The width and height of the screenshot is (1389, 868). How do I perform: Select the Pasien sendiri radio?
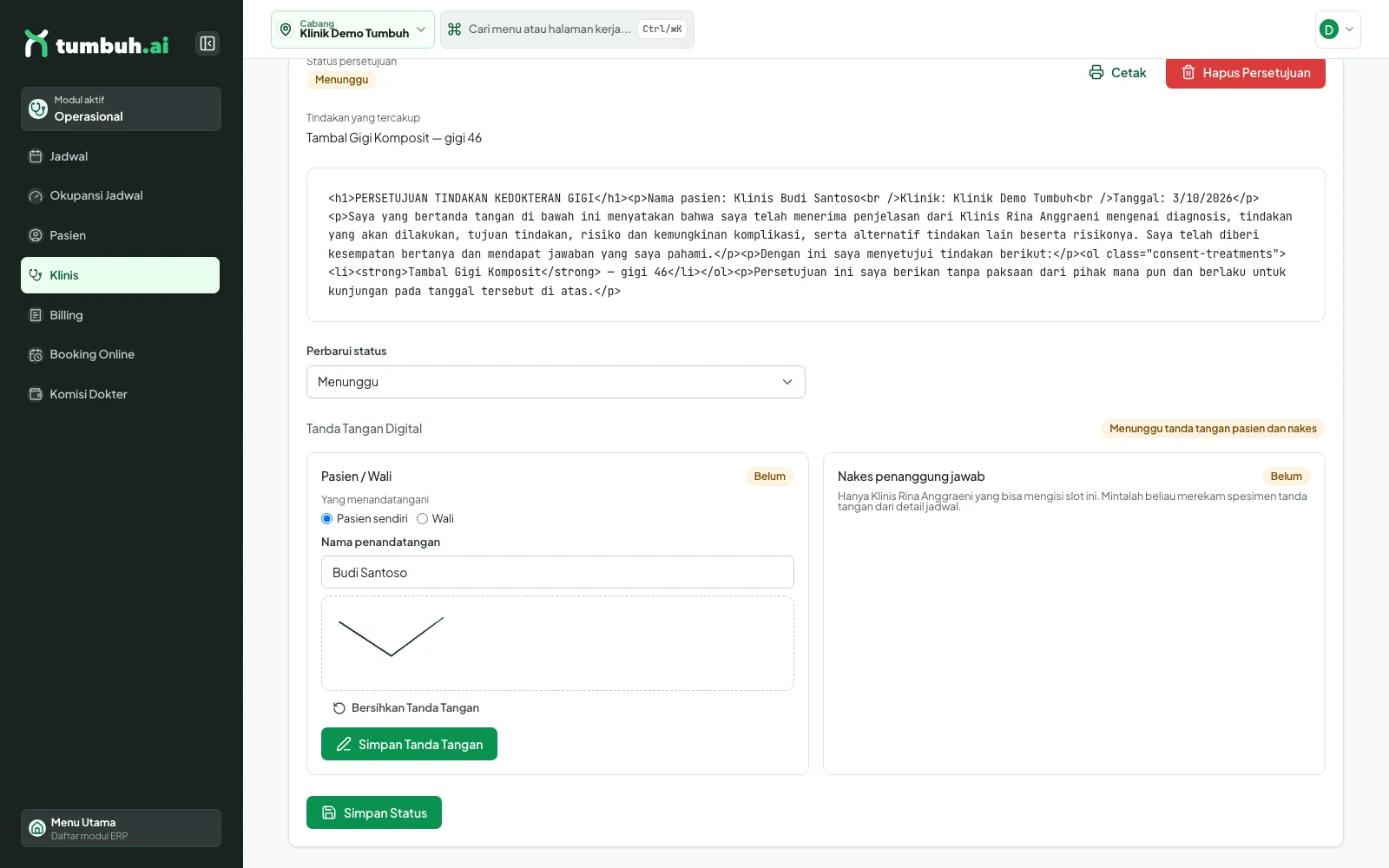[327, 519]
